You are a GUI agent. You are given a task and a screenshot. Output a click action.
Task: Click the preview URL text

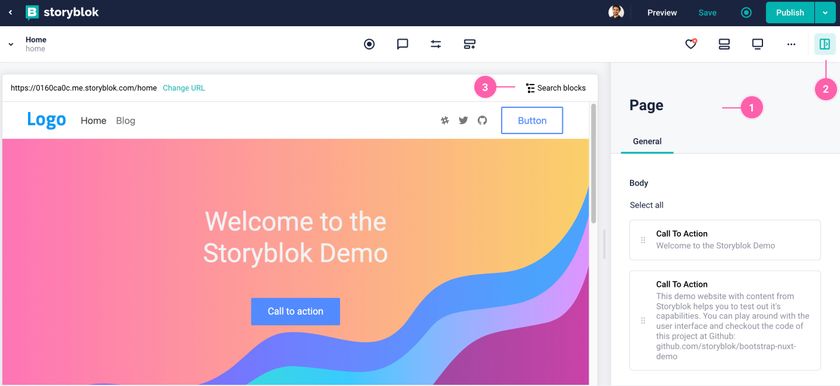84,88
